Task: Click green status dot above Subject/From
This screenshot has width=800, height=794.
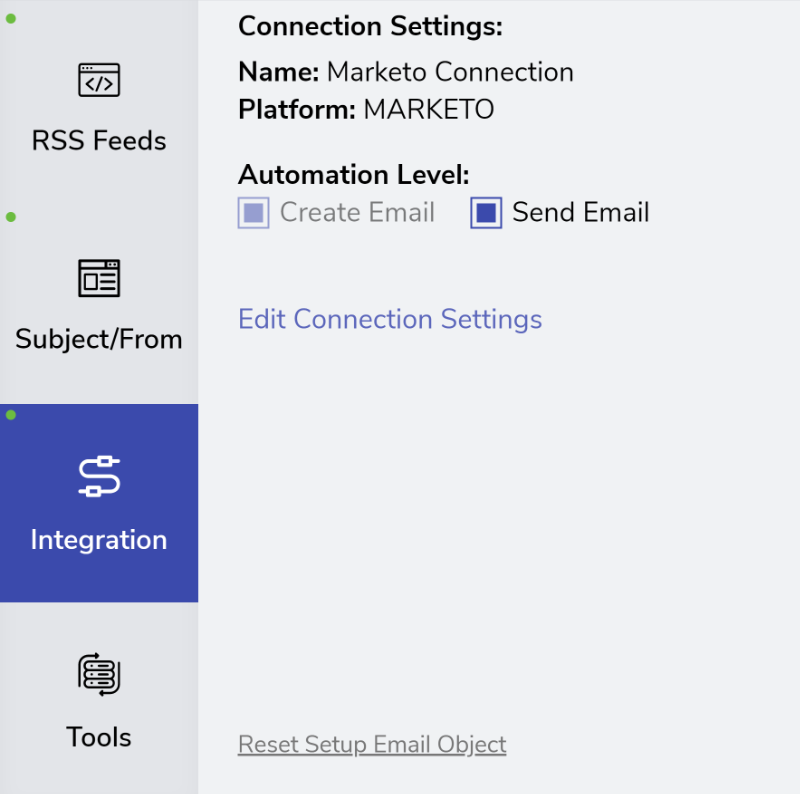Action: point(11,217)
